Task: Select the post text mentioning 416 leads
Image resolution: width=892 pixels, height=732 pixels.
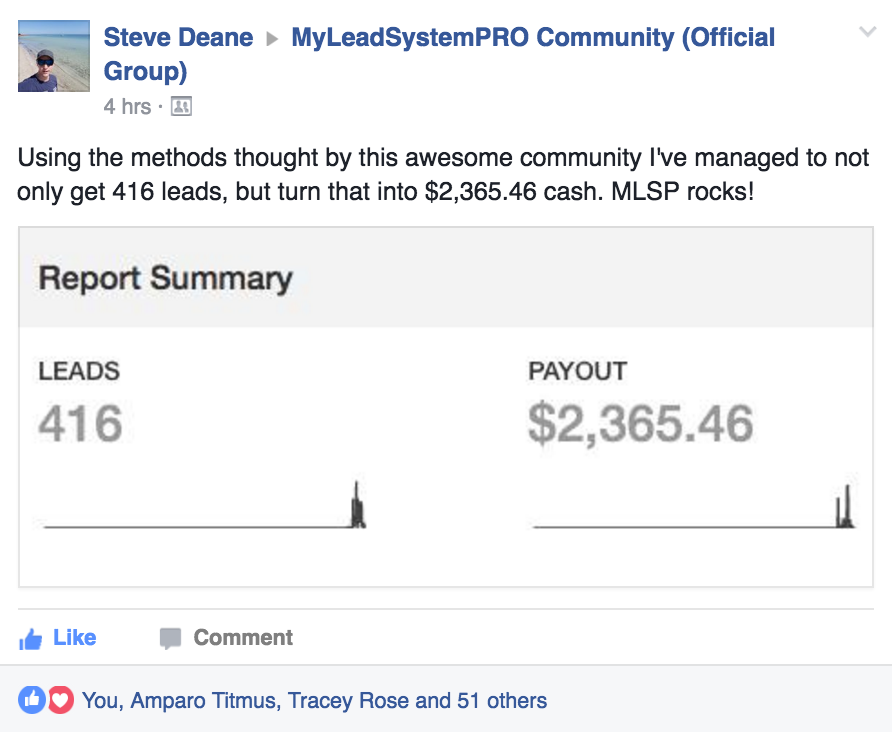Action: [443, 175]
